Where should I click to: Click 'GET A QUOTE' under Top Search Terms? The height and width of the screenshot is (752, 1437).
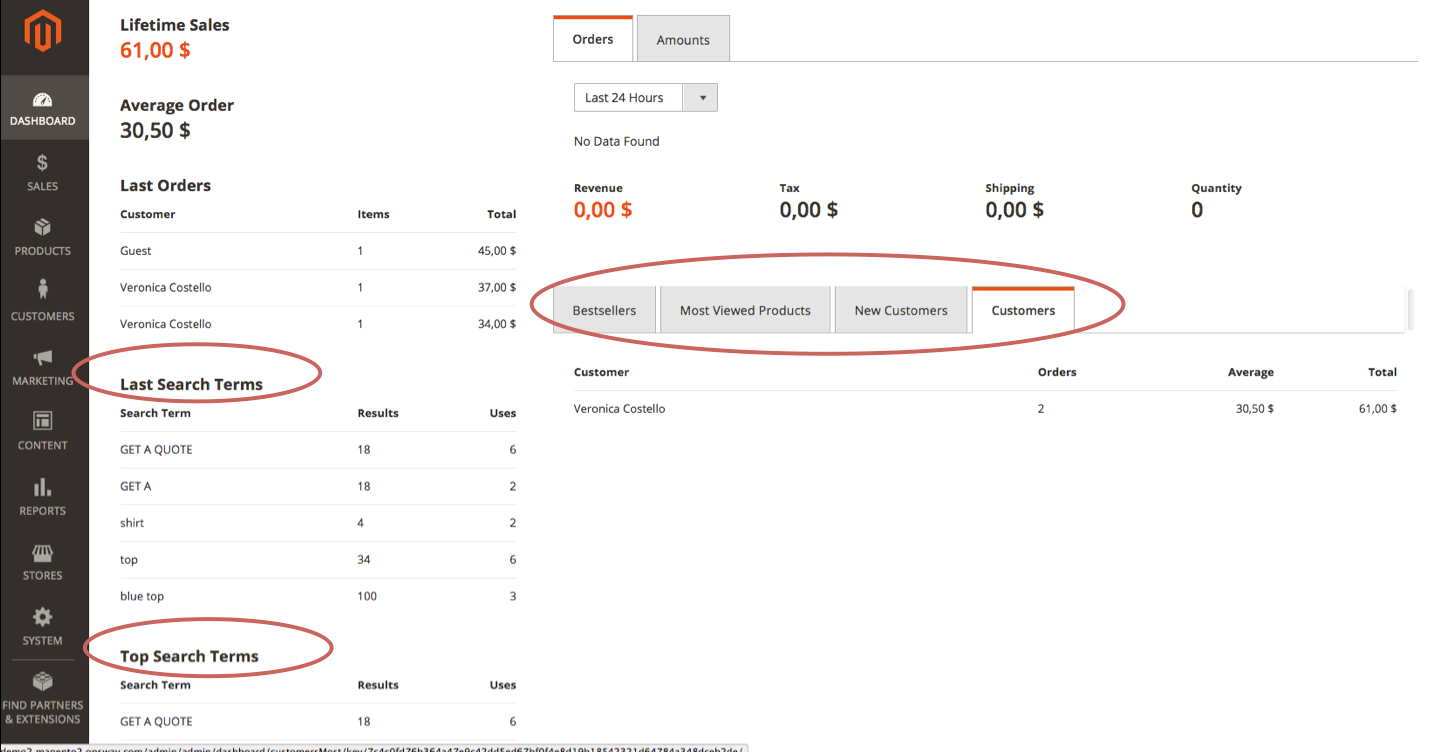pyautogui.click(x=156, y=722)
